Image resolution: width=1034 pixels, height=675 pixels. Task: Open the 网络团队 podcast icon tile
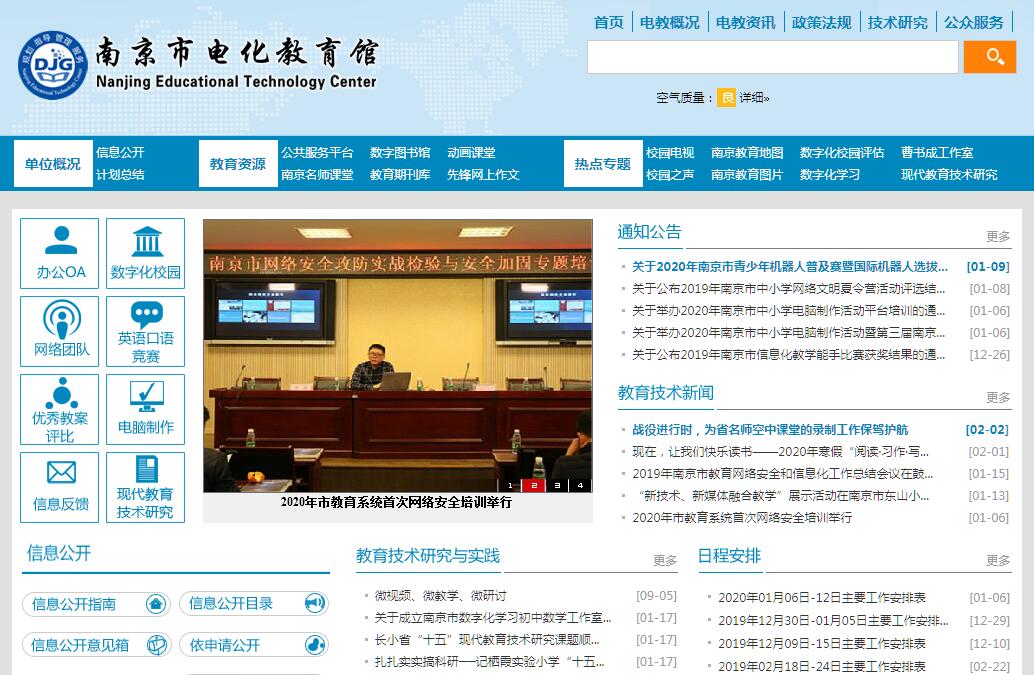60,330
